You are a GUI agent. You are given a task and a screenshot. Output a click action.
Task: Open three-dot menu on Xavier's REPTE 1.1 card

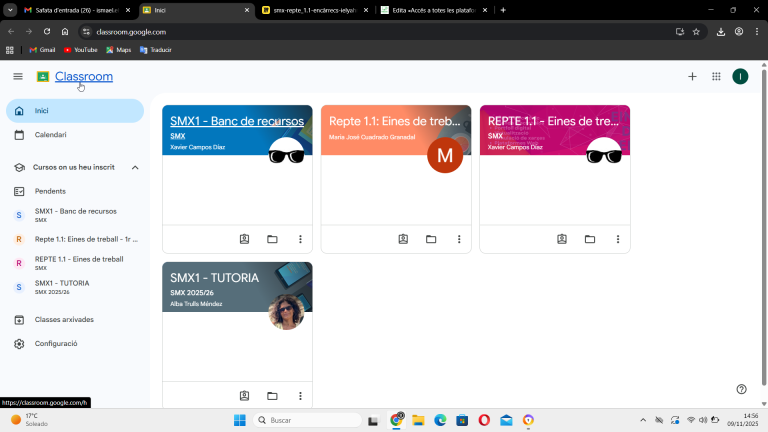[618, 239]
